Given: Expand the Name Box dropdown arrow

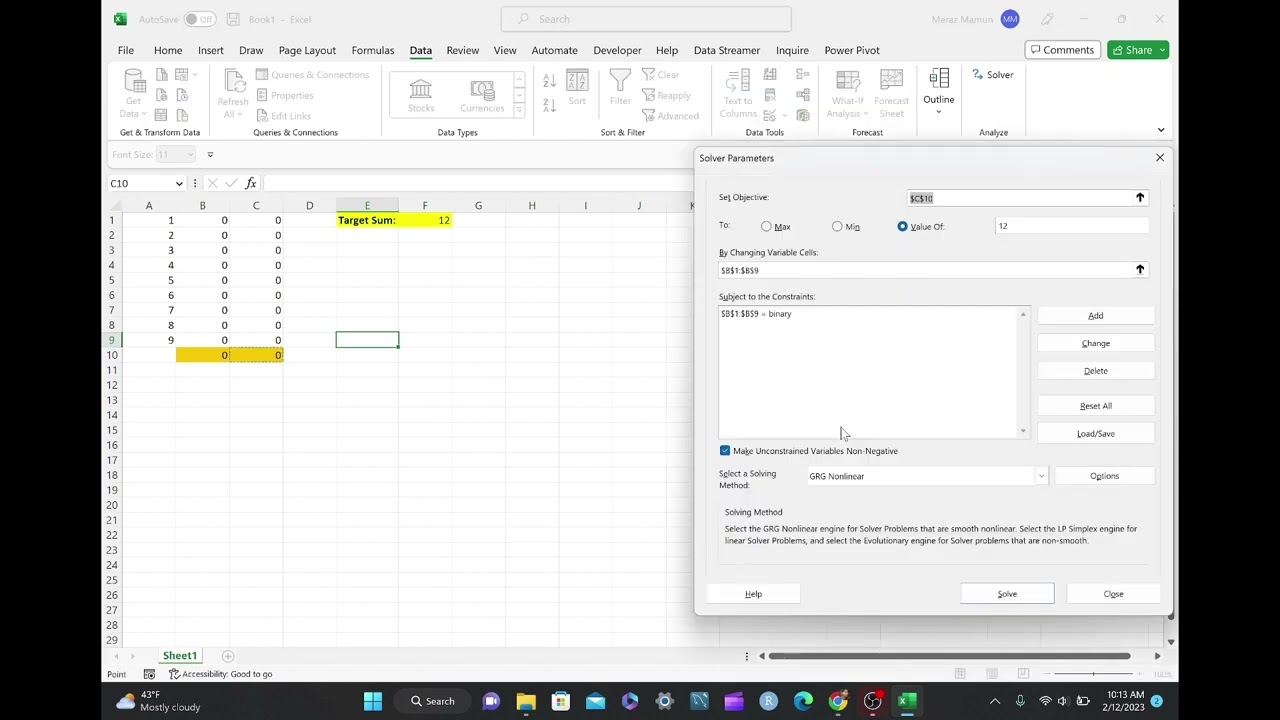Looking at the screenshot, I should click(x=179, y=183).
